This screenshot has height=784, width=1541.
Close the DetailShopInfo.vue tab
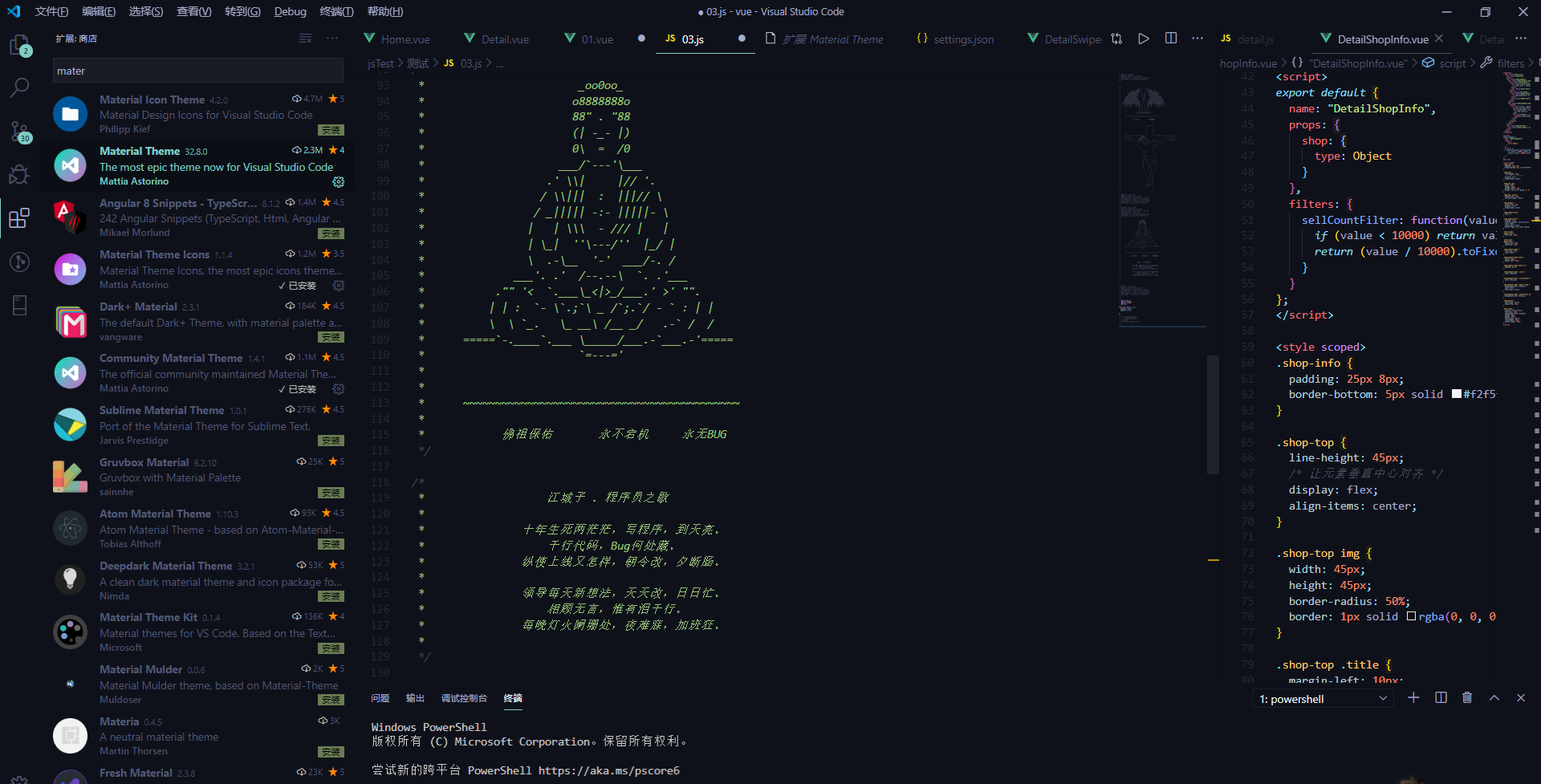(1439, 39)
